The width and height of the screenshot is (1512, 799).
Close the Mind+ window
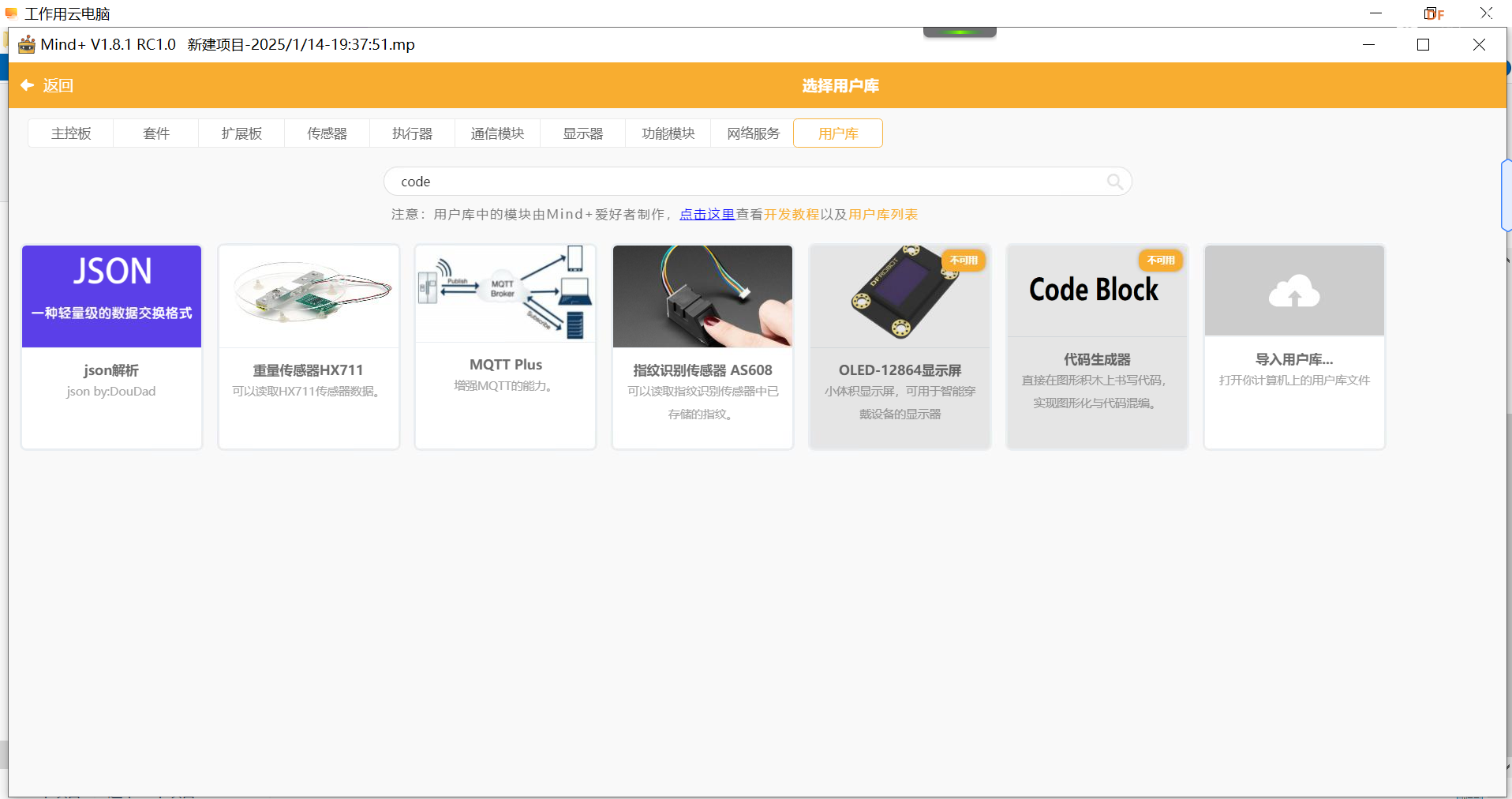(x=1479, y=45)
